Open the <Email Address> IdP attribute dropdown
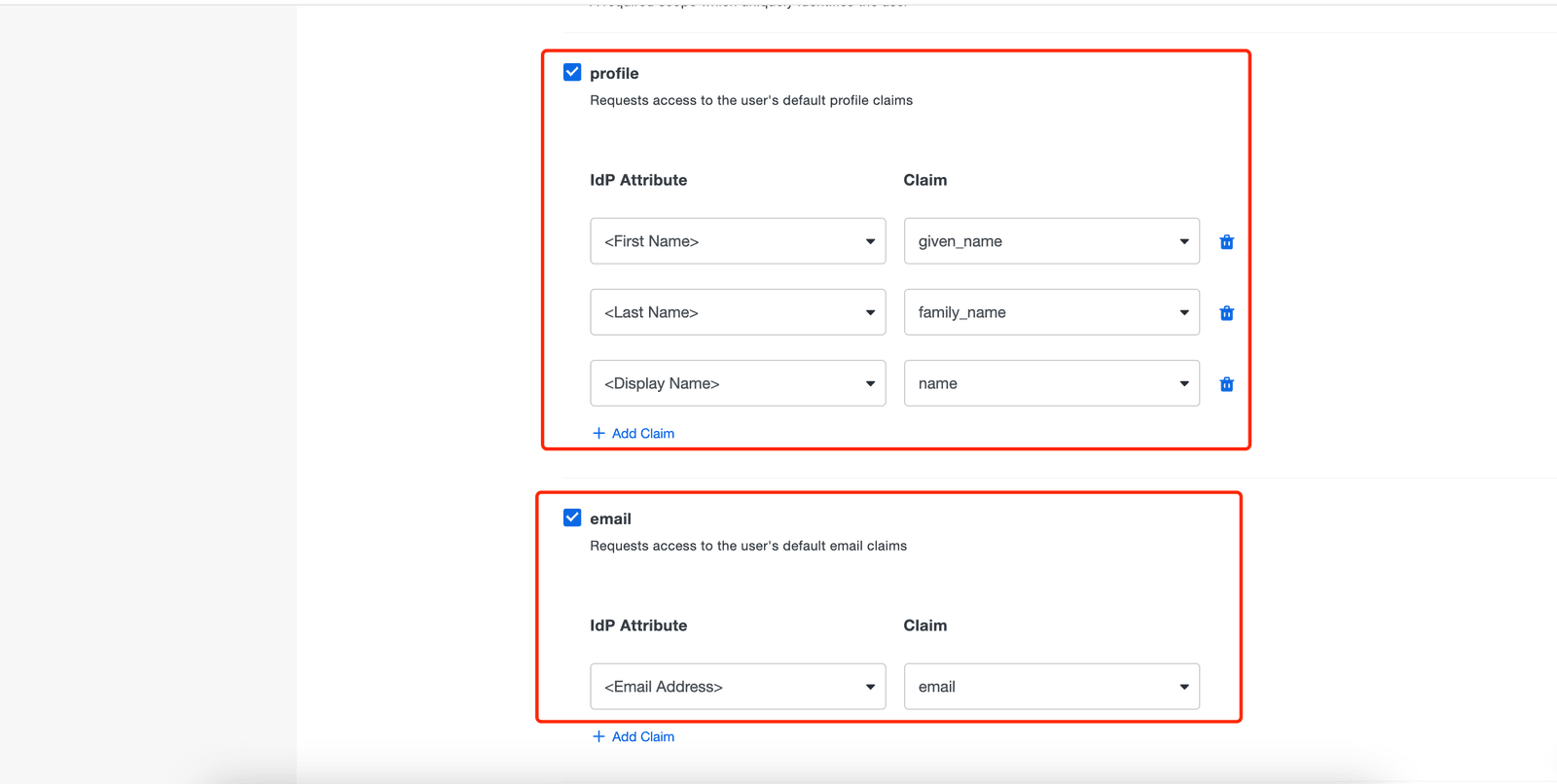 tap(738, 687)
